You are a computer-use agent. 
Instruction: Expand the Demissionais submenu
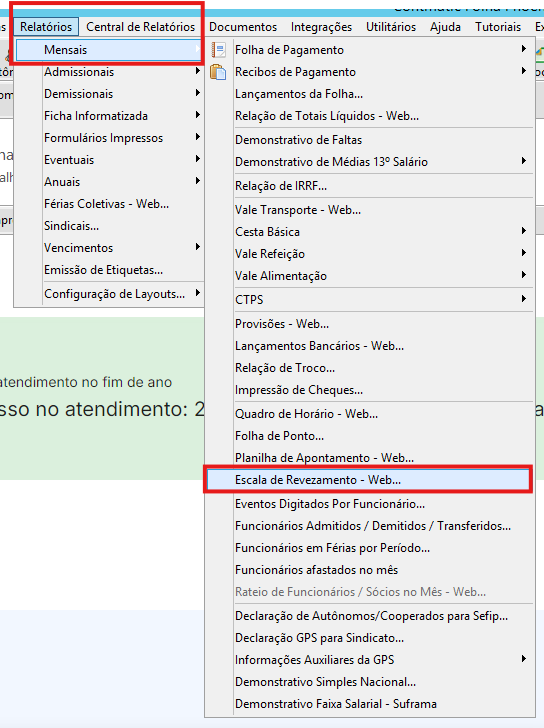[109, 94]
